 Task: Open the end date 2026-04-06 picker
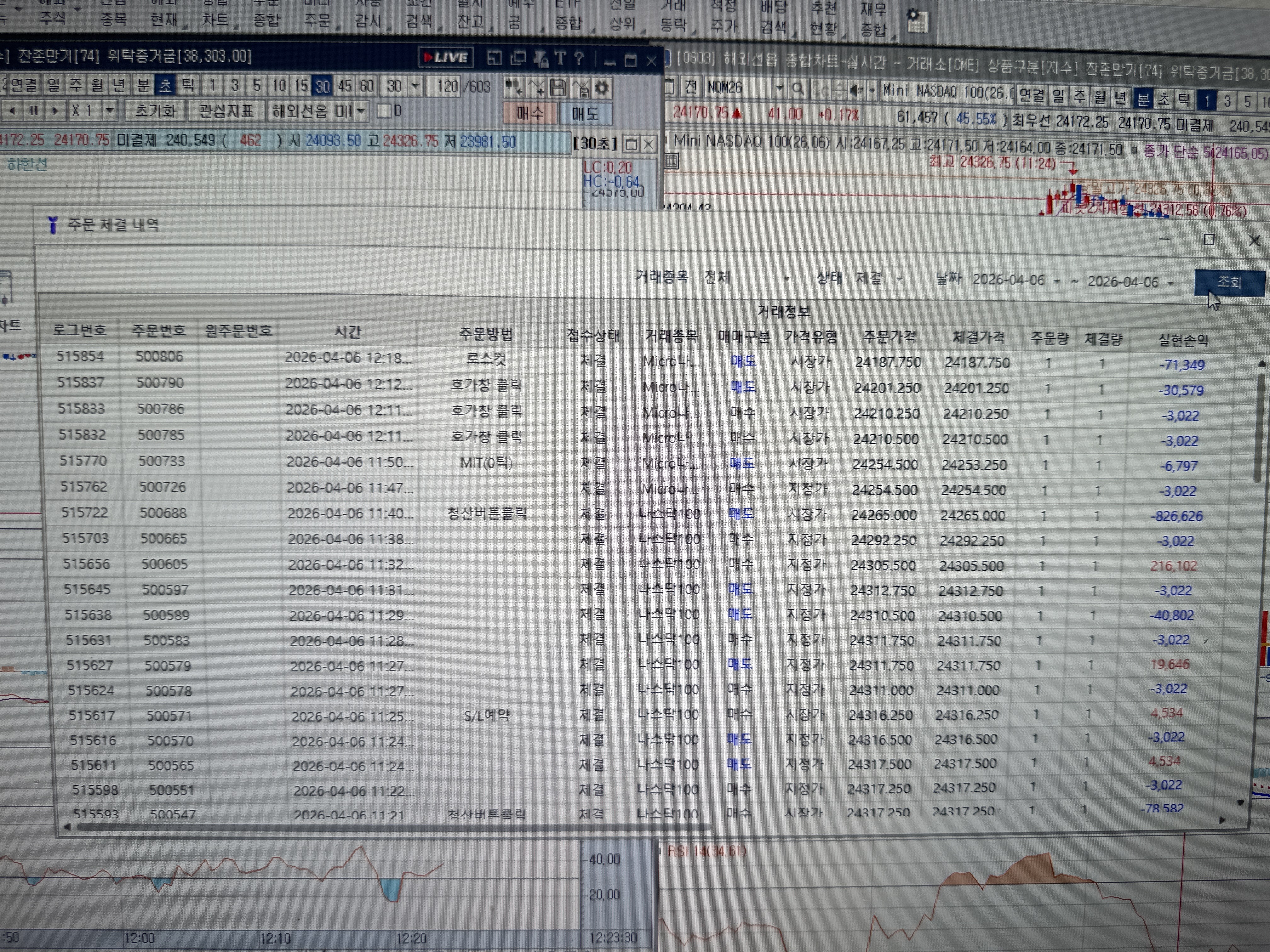(1131, 282)
